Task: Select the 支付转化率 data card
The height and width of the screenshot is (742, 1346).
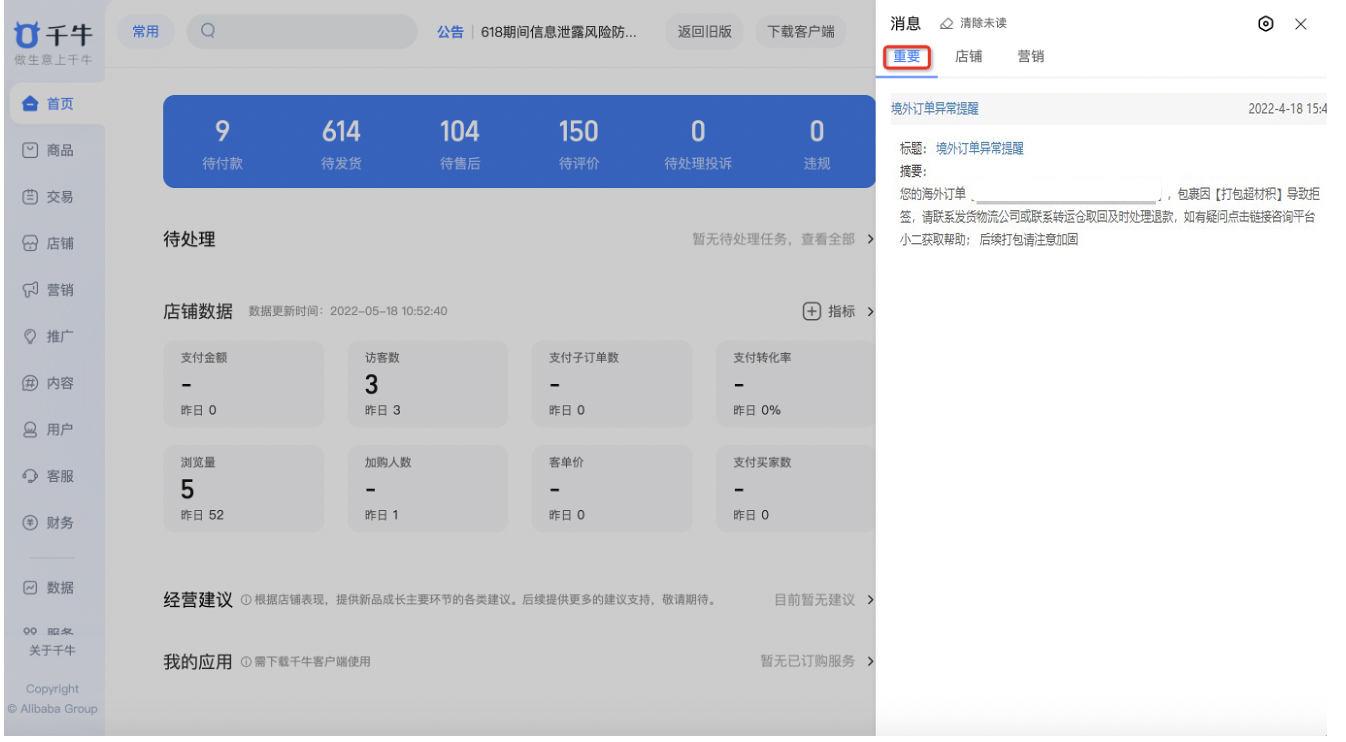Action: (796, 384)
